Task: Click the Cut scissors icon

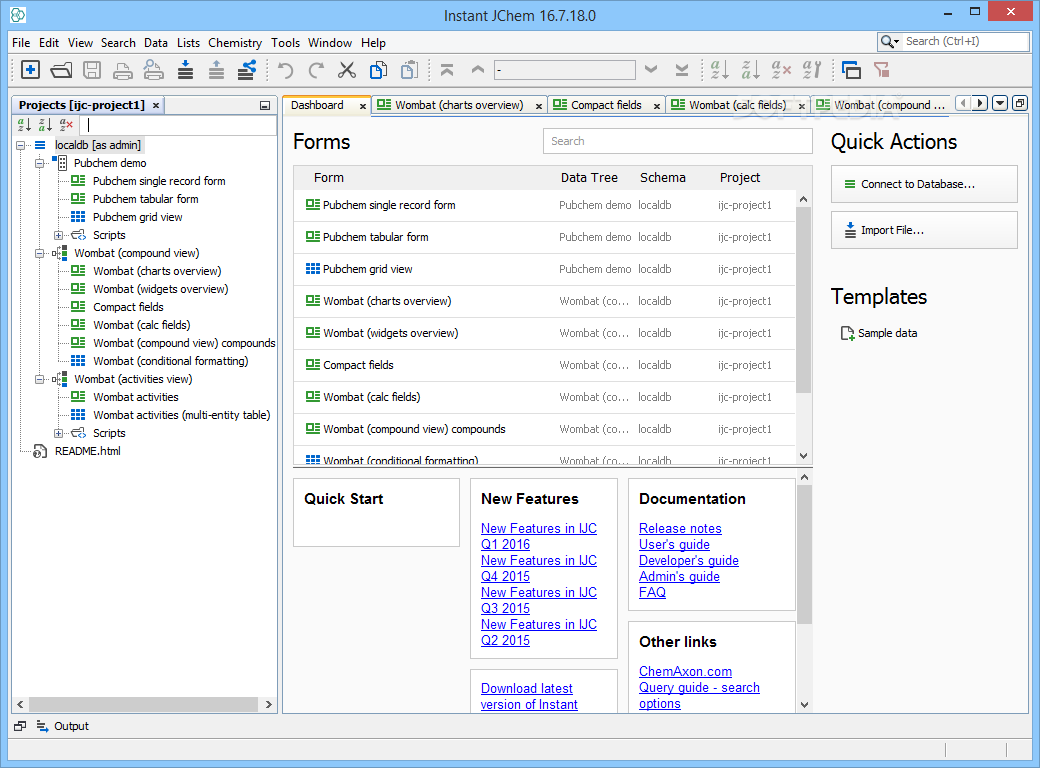Action: click(347, 70)
